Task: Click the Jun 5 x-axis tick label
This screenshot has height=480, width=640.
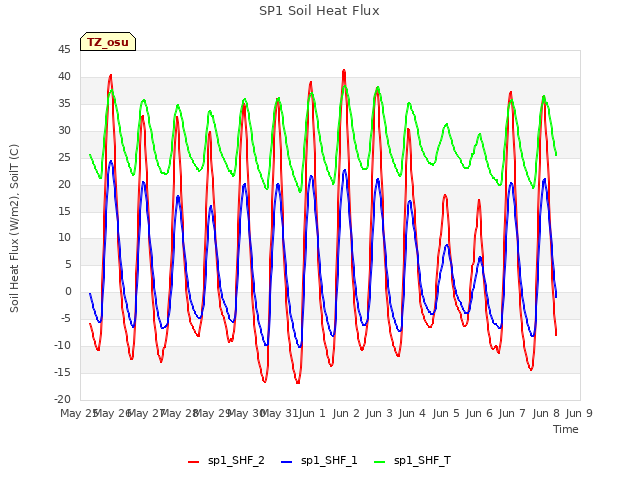Action: (446, 413)
